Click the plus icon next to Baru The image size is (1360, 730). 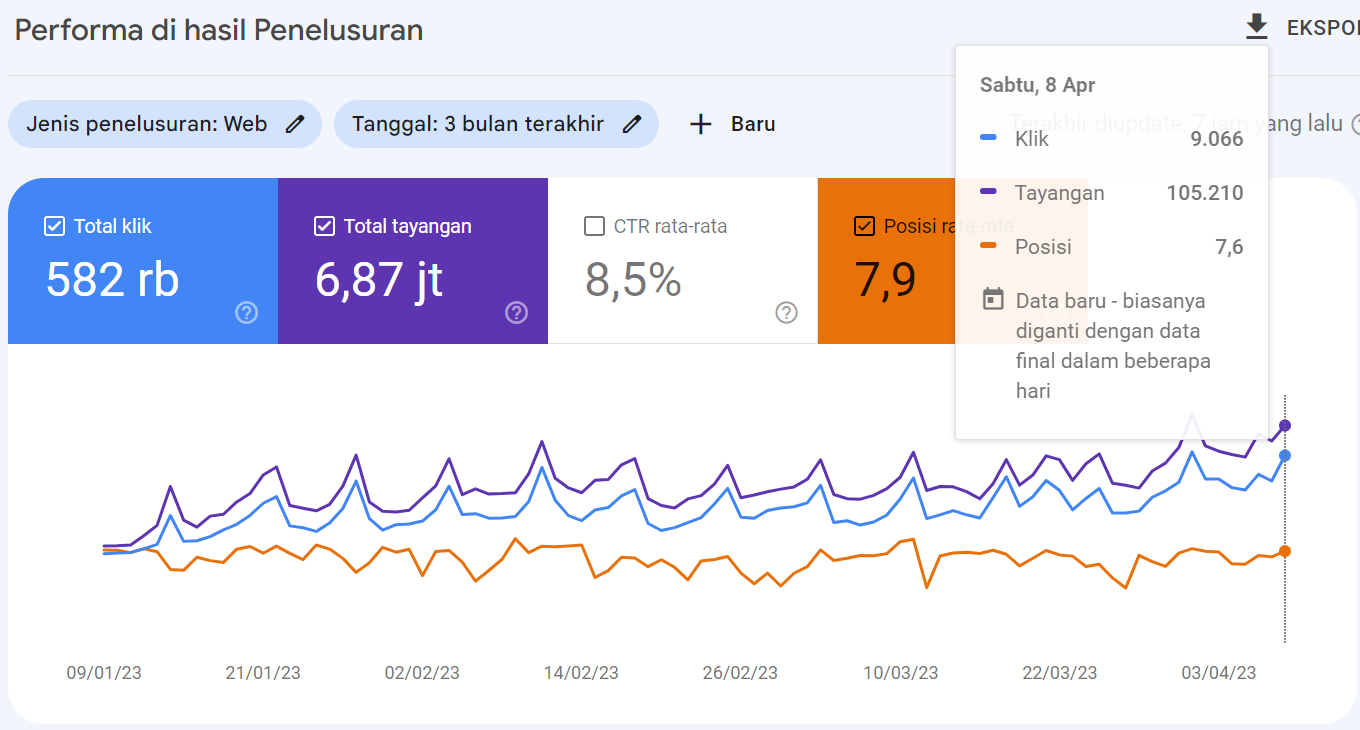pyautogui.click(x=701, y=124)
